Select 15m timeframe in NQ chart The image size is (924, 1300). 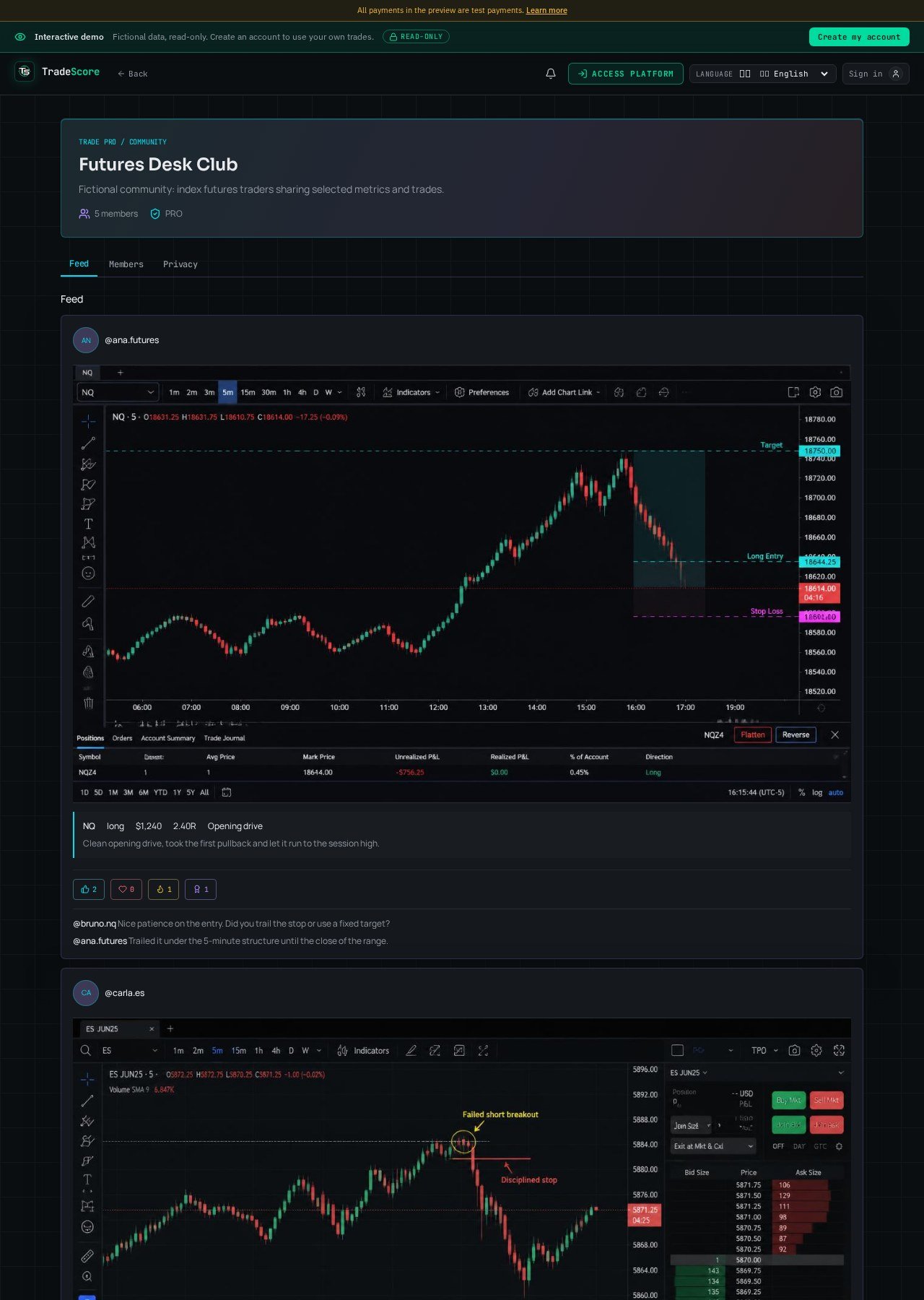[248, 392]
